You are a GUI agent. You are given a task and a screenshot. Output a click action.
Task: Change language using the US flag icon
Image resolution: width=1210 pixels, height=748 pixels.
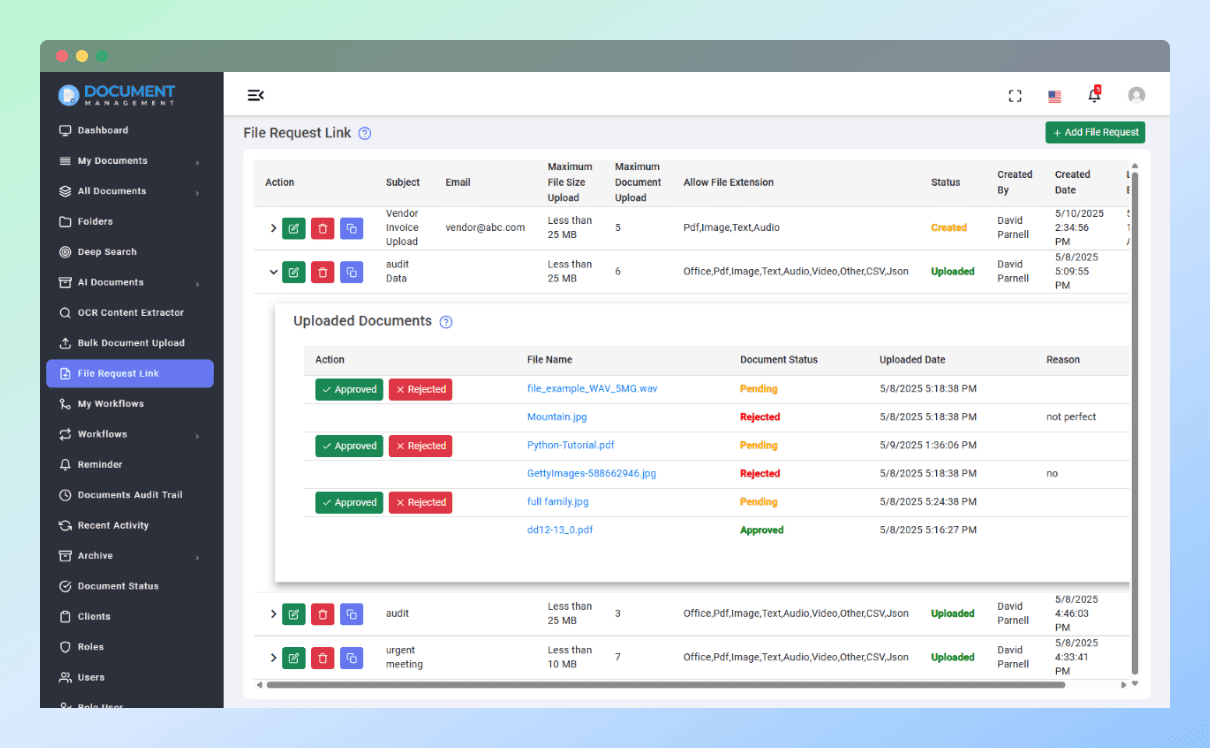[1054, 96]
